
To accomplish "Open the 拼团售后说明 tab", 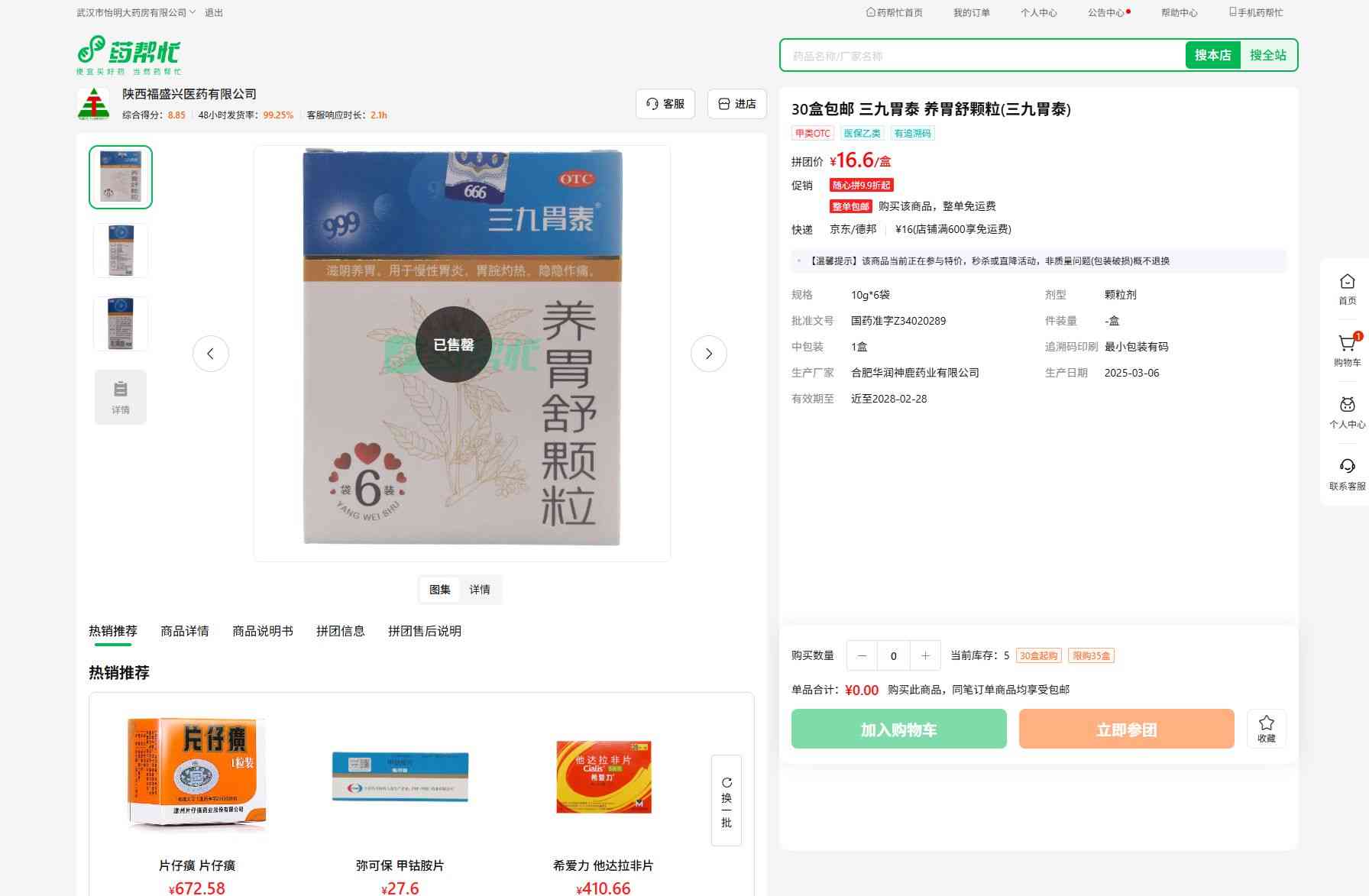I will click(x=424, y=631).
